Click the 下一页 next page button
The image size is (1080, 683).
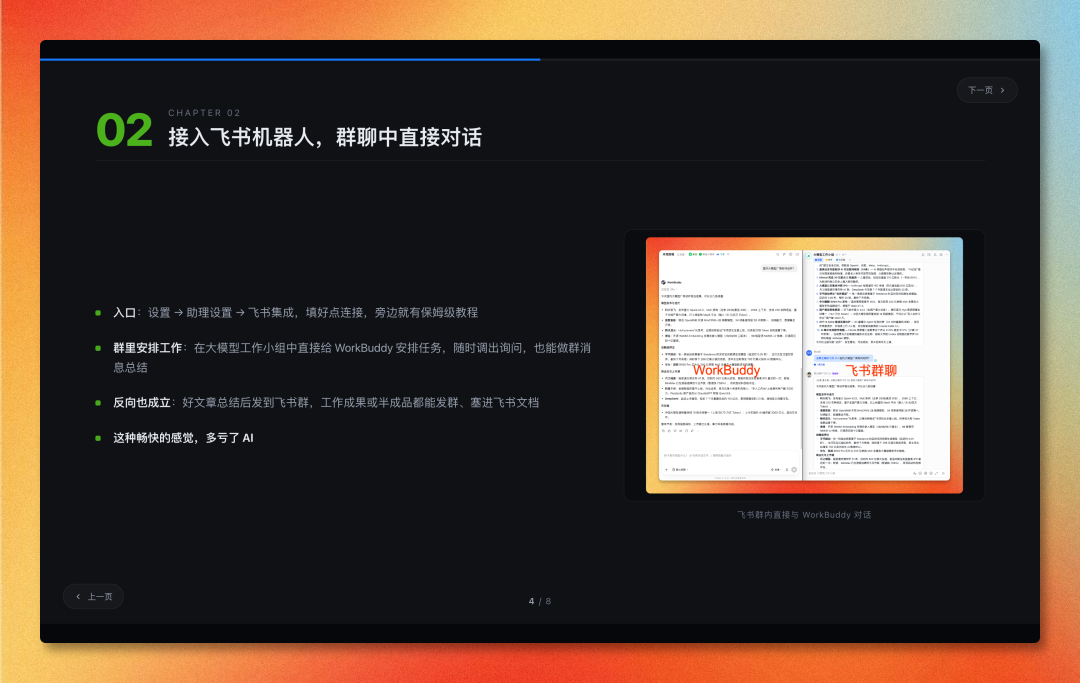(986, 90)
